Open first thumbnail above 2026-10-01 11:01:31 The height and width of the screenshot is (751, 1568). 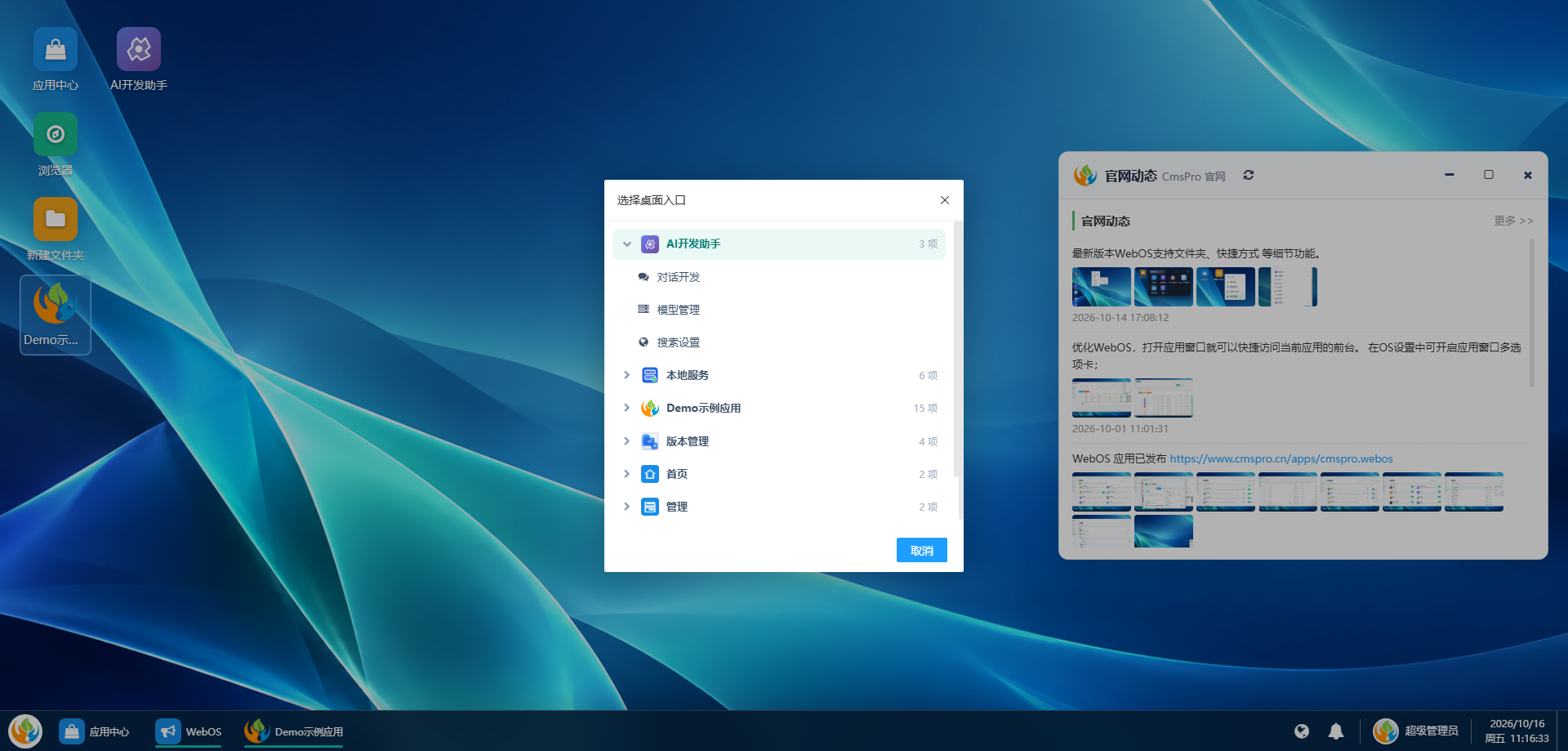click(1102, 398)
